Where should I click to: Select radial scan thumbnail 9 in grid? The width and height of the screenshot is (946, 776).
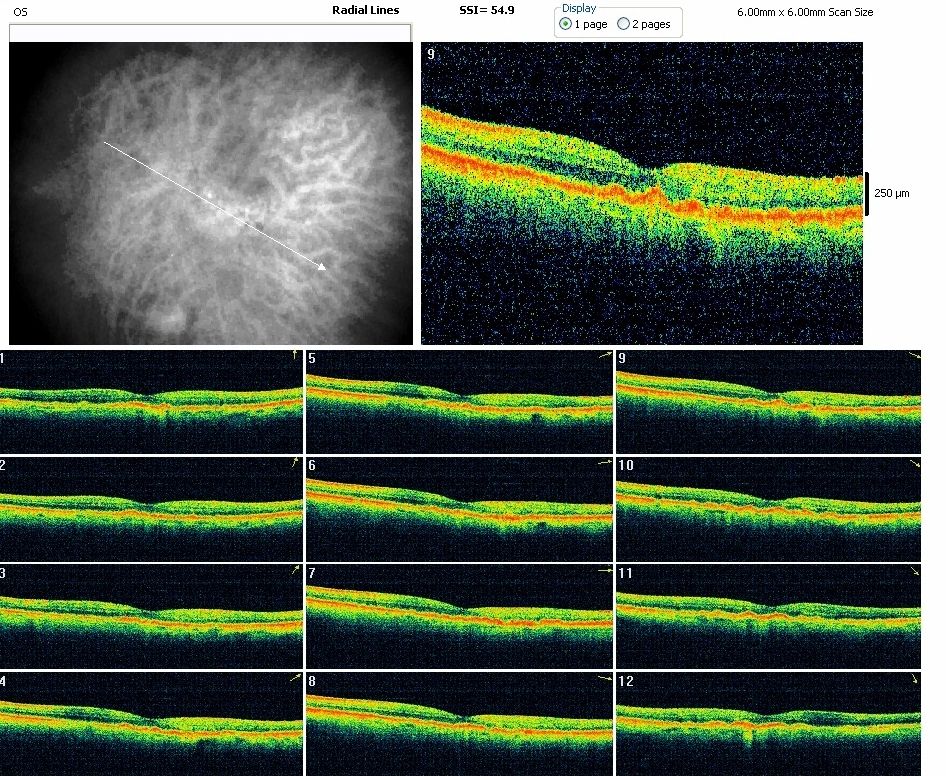(768, 400)
